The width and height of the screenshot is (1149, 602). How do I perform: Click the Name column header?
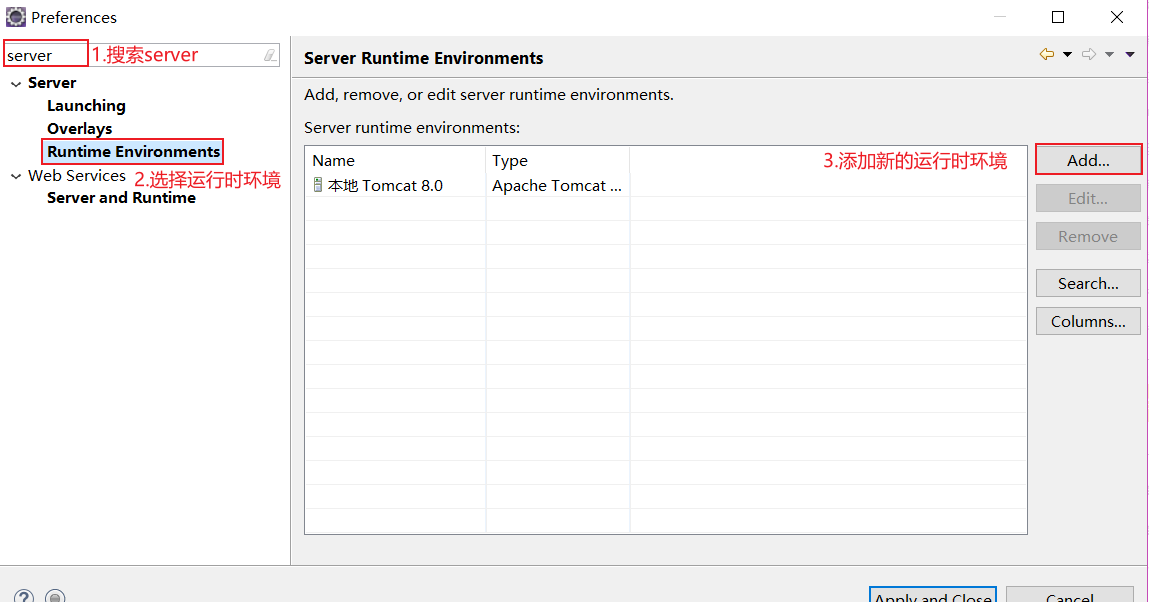click(333, 160)
